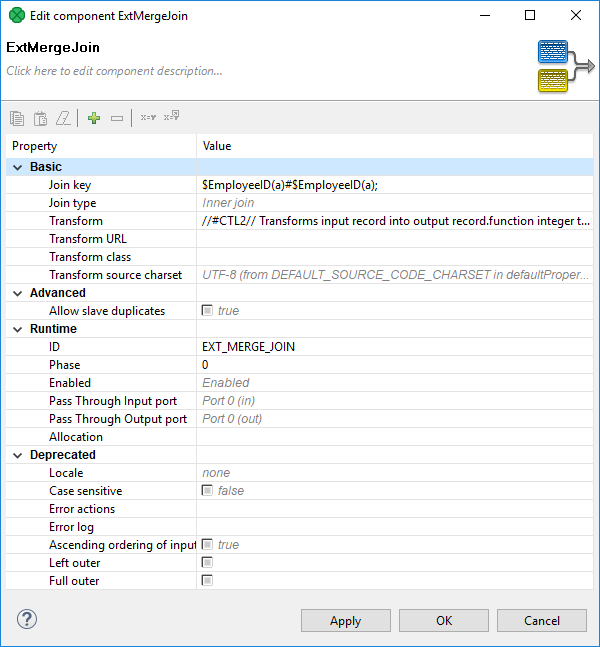The image size is (600, 647).
Task: Click the green plus add property icon
Action: pos(94,118)
